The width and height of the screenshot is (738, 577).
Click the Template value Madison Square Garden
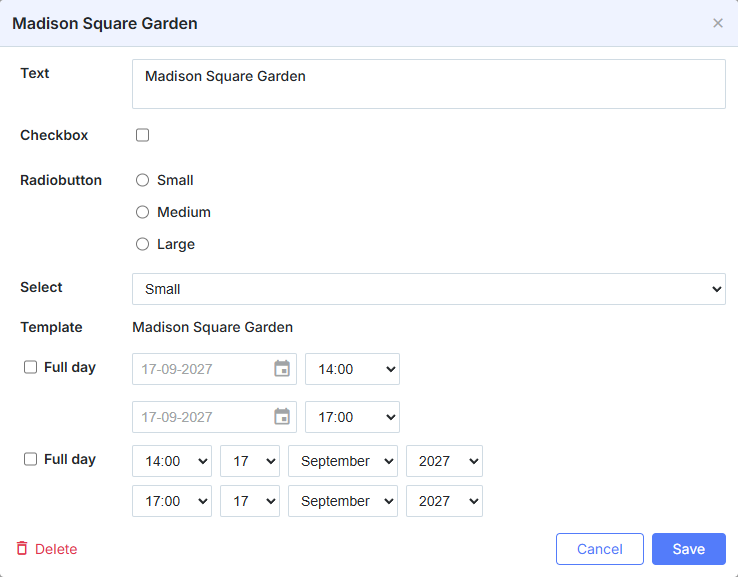[212, 327]
